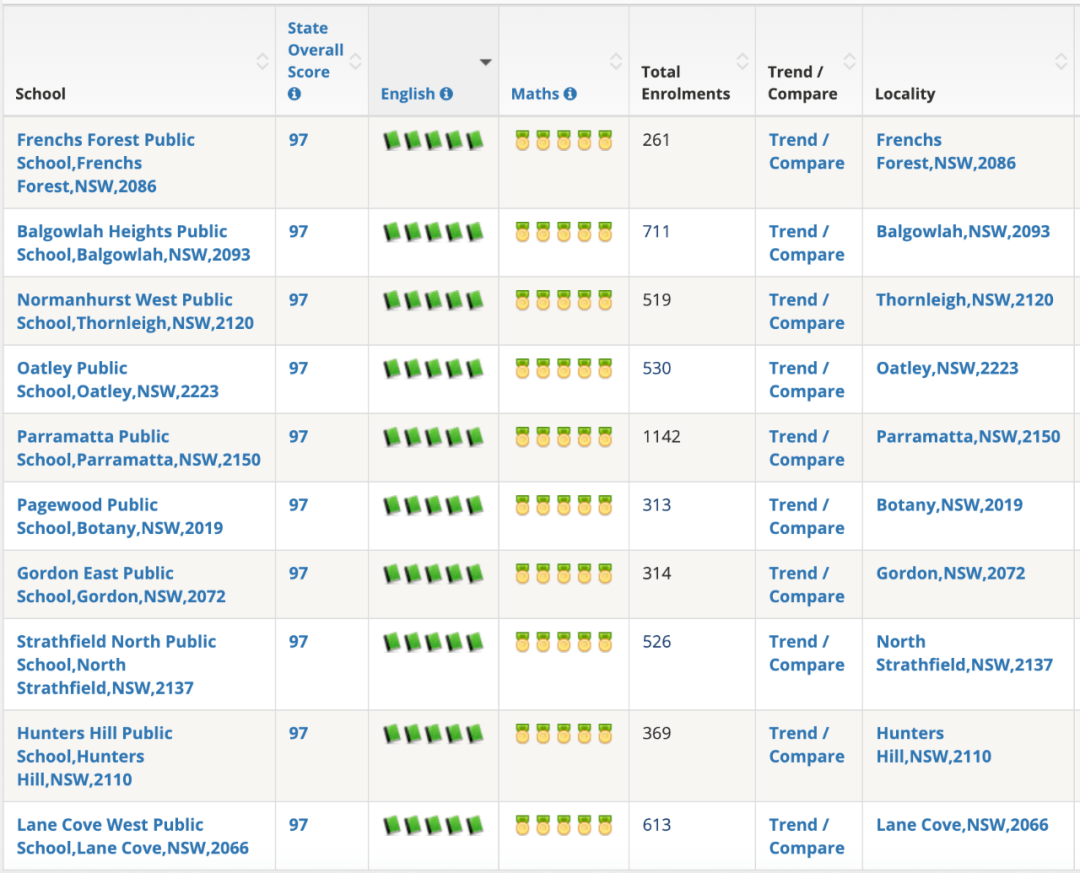Click English book rating for Frenchs Forest

coord(433,141)
